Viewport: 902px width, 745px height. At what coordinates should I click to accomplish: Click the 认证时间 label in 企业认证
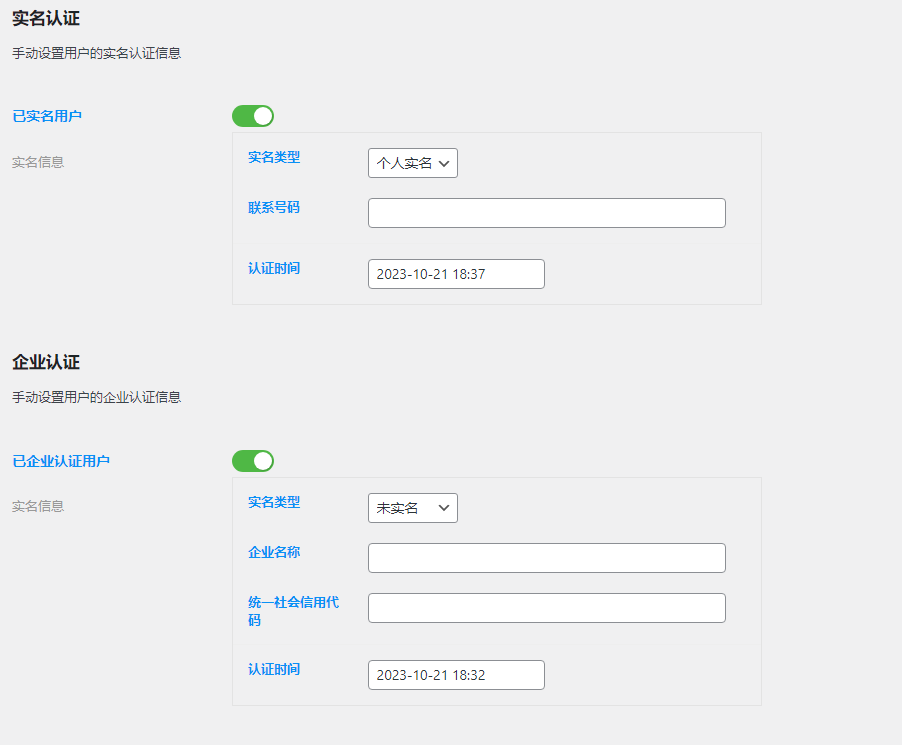pyautogui.click(x=274, y=669)
